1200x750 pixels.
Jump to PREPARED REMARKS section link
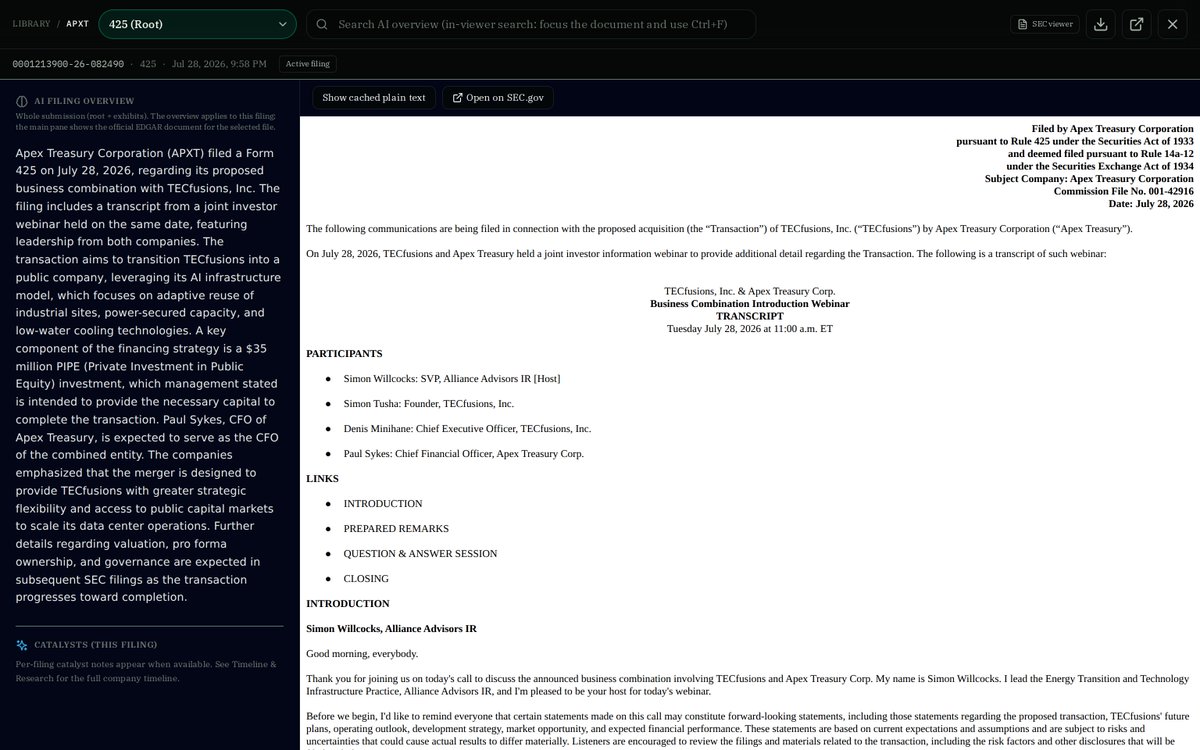[396, 529]
